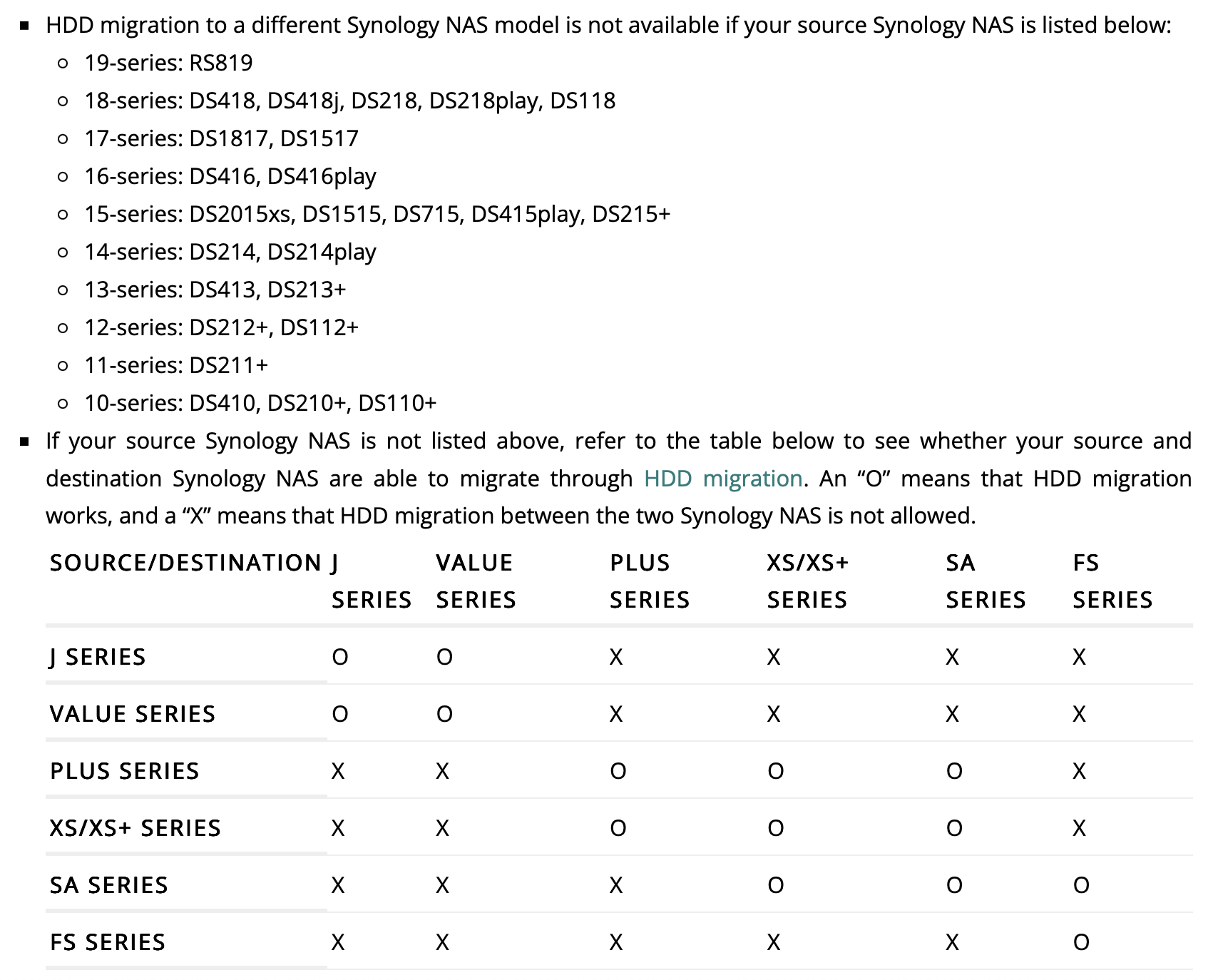Open the HDD migration link
Screen dimensions: 1228x980
(723, 479)
